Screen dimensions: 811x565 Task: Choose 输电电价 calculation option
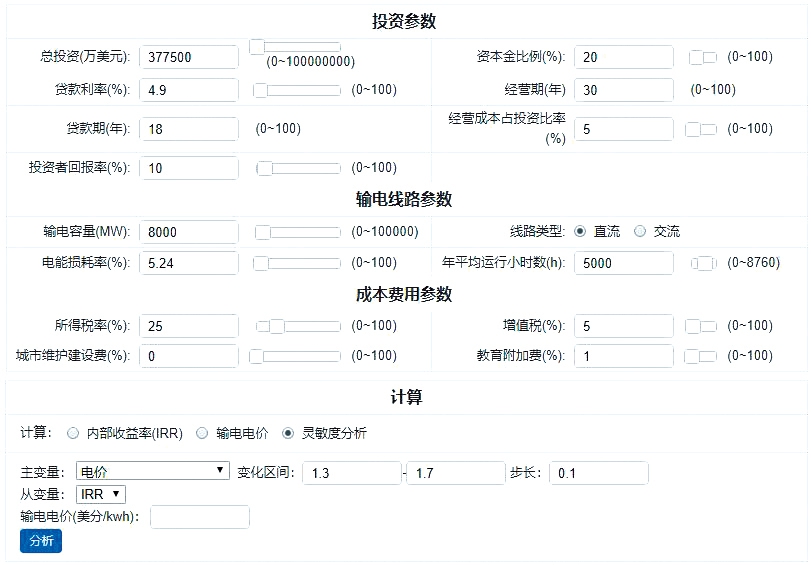[202, 433]
